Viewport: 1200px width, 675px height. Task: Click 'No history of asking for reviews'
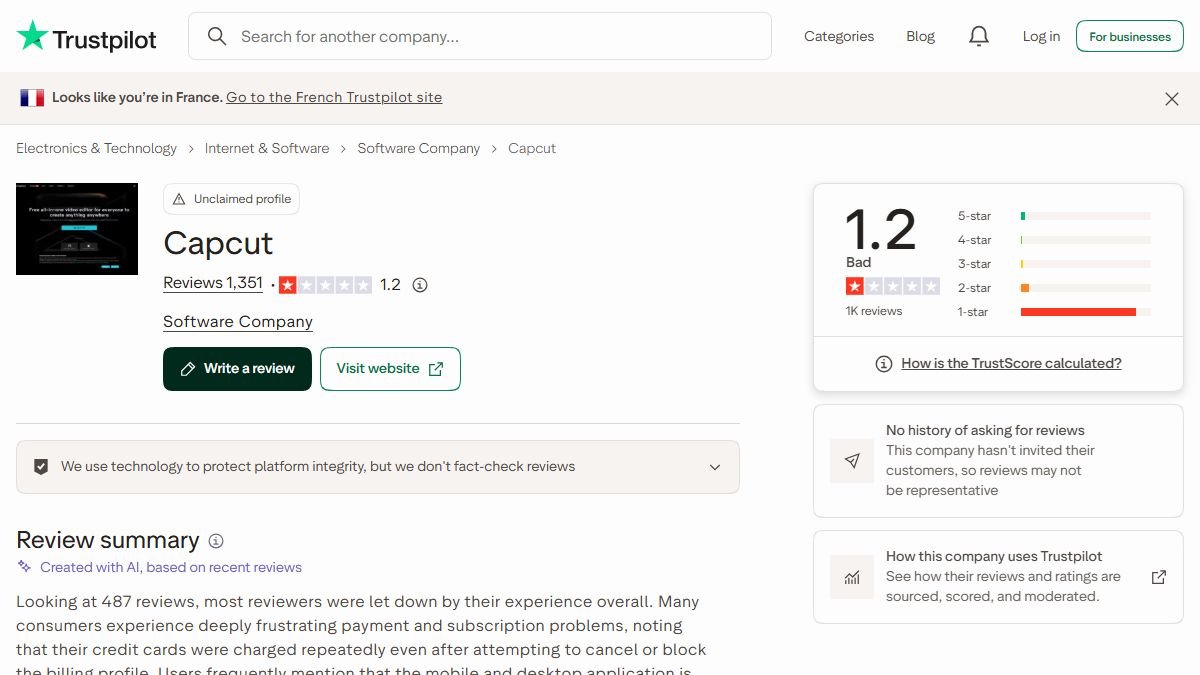[x=985, y=430]
